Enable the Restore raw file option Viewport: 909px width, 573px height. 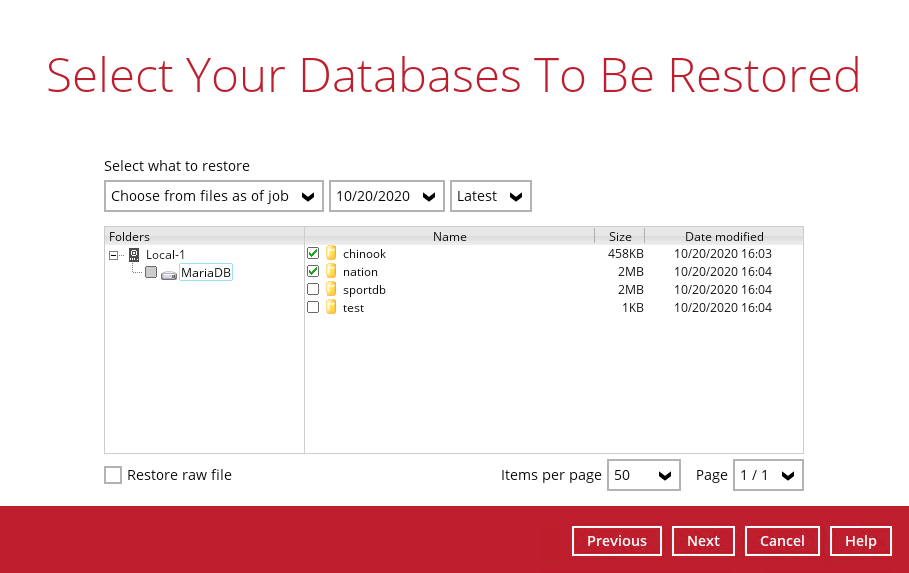pos(113,475)
